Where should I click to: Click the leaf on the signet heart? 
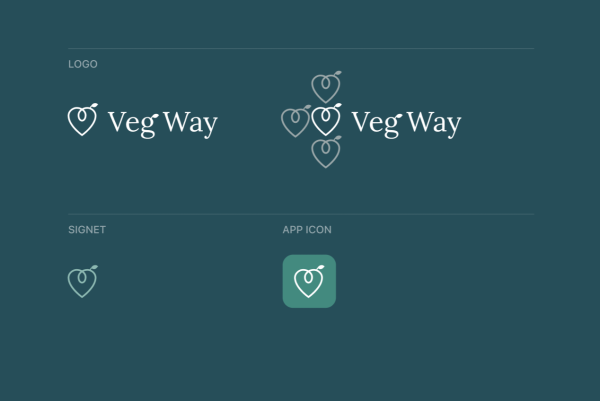click(x=93, y=267)
